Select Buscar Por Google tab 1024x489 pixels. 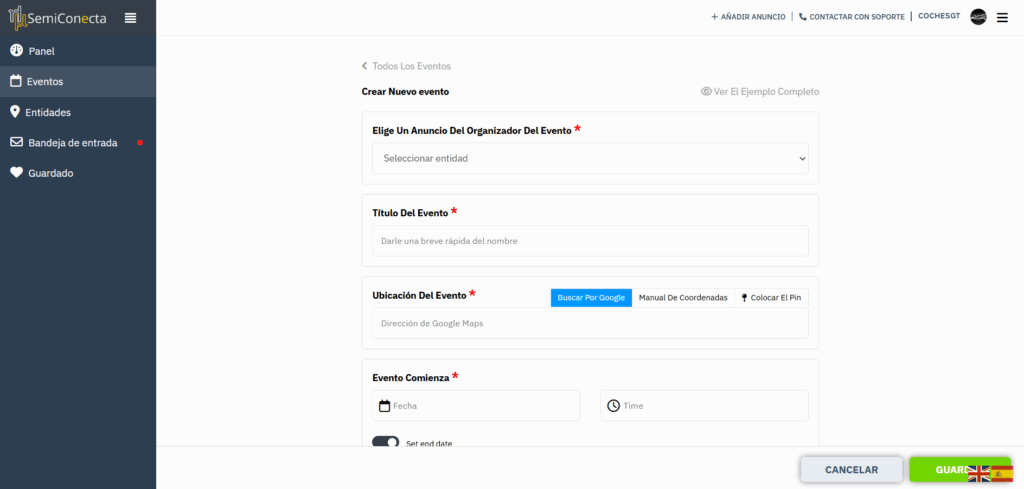click(x=591, y=297)
